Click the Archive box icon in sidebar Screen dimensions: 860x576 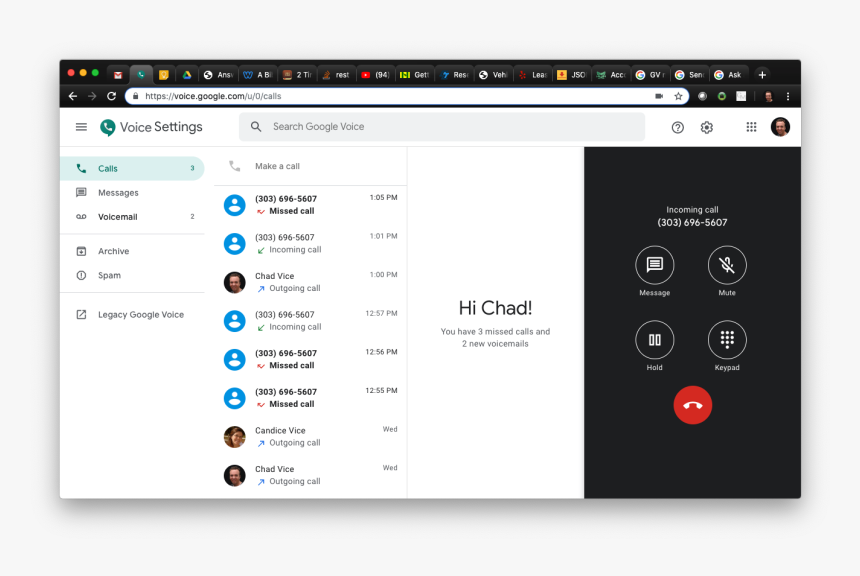pyautogui.click(x=81, y=251)
